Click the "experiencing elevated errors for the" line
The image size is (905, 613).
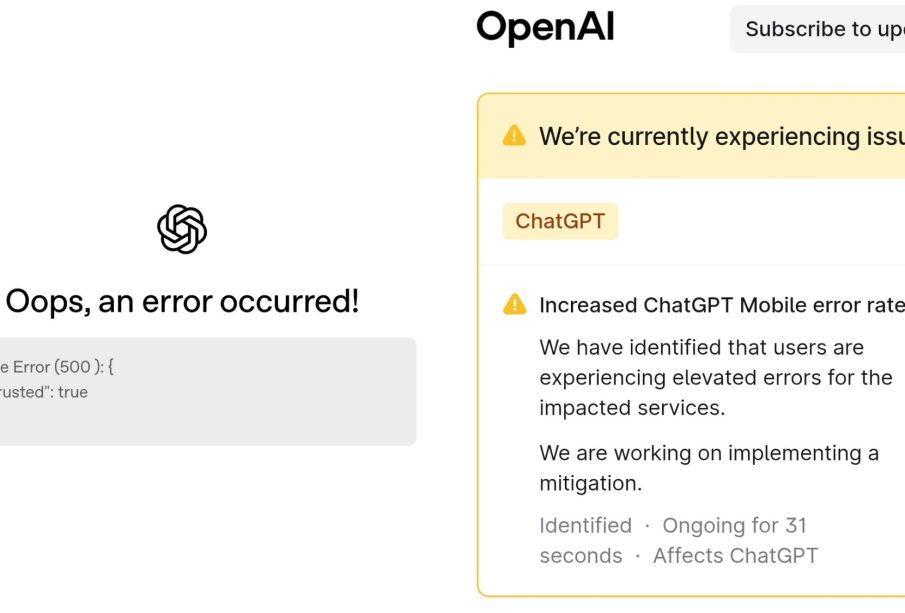[715, 378]
